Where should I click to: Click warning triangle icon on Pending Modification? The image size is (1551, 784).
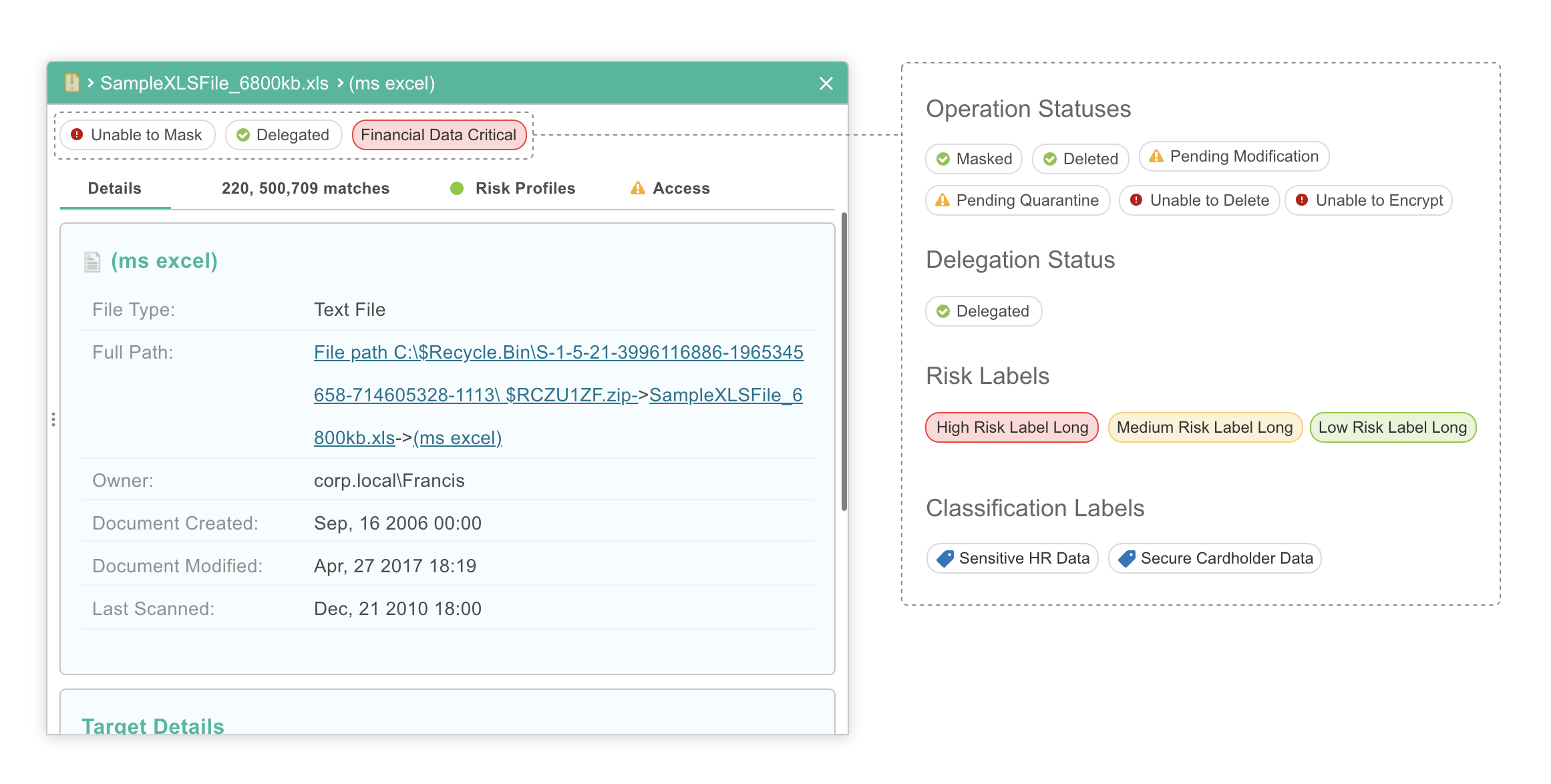tap(1156, 156)
